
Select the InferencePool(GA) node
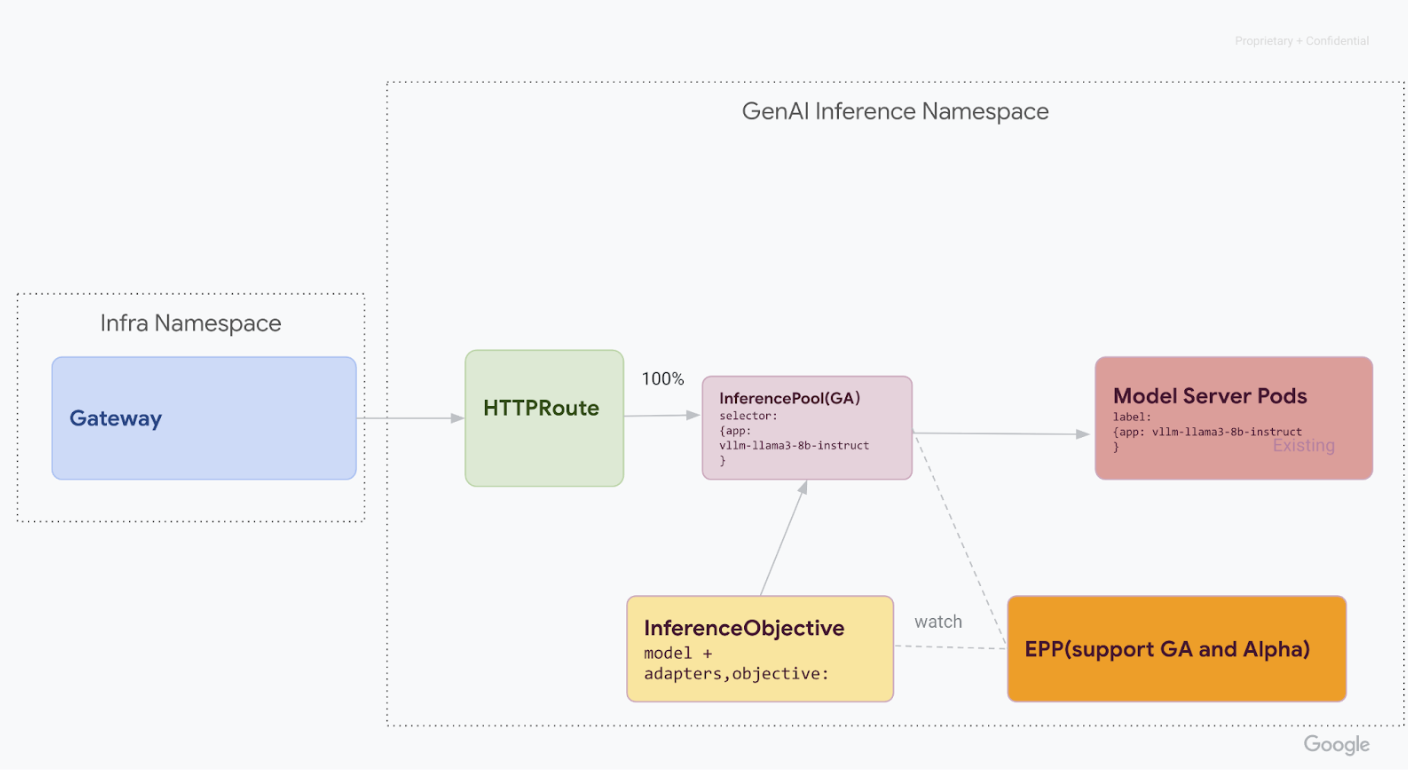coord(806,426)
